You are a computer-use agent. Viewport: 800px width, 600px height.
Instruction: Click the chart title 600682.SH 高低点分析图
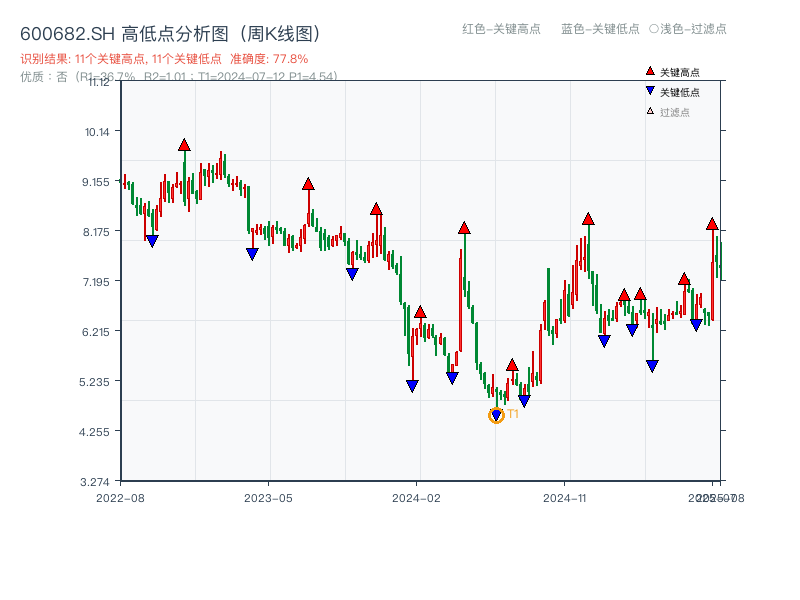click(x=170, y=31)
